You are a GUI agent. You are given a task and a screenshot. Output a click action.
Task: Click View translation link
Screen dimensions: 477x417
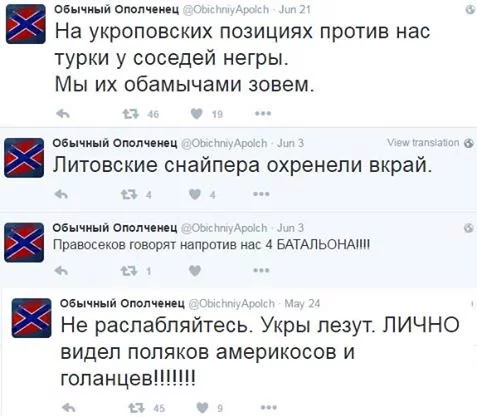pyautogui.click(x=423, y=143)
